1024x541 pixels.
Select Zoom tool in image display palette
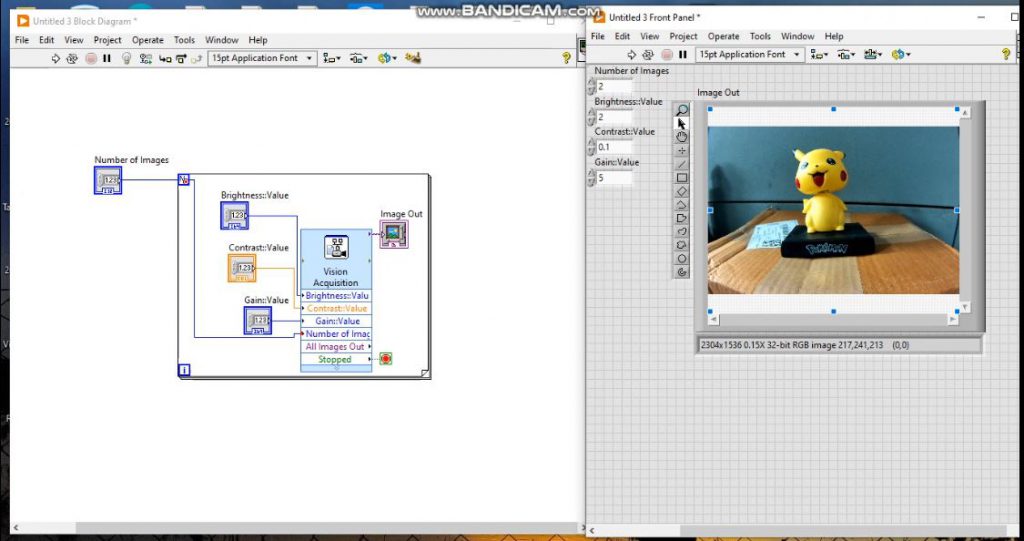[682, 110]
